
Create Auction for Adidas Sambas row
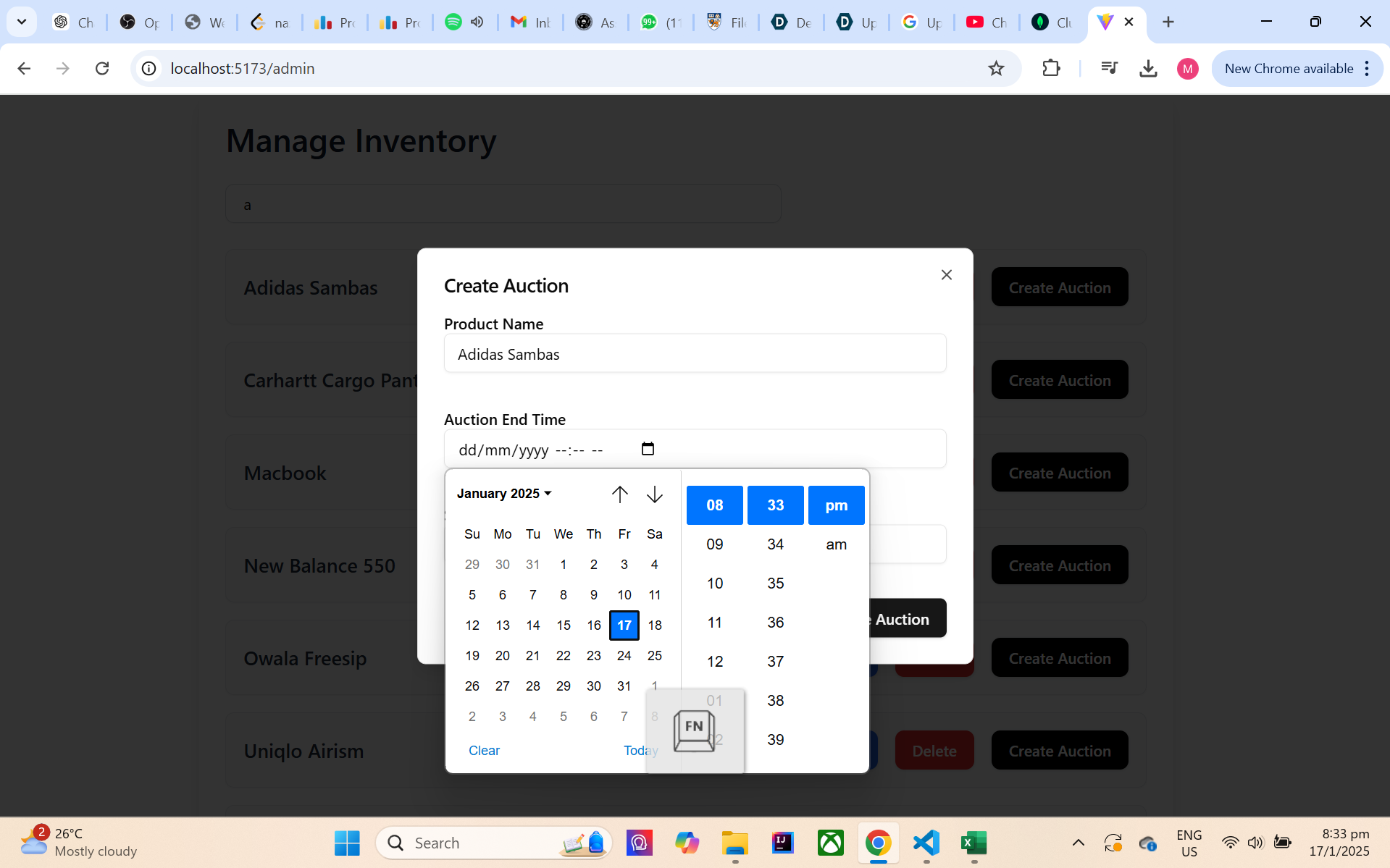[1060, 287]
